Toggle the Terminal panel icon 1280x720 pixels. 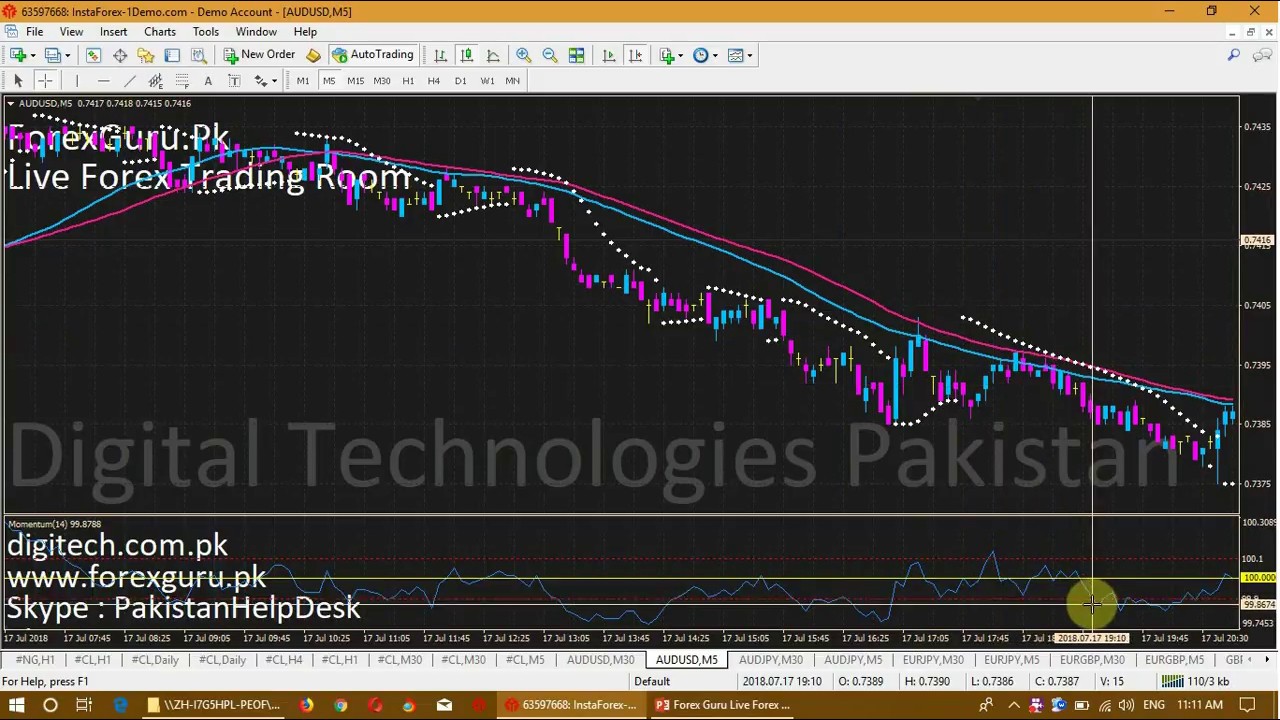coord(172,55)
